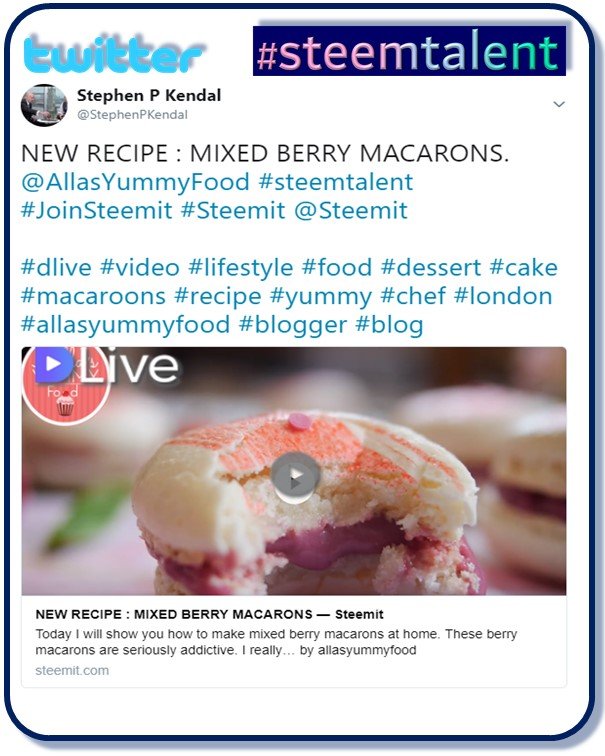Open the #dessert hashtag

tap(431, 268)
